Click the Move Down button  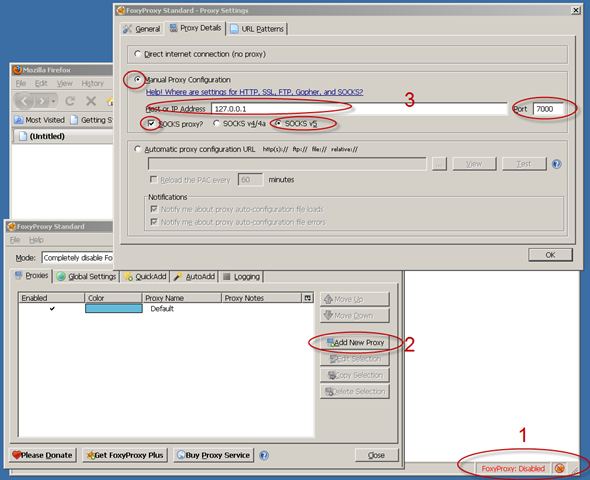(x=355, y=315)
